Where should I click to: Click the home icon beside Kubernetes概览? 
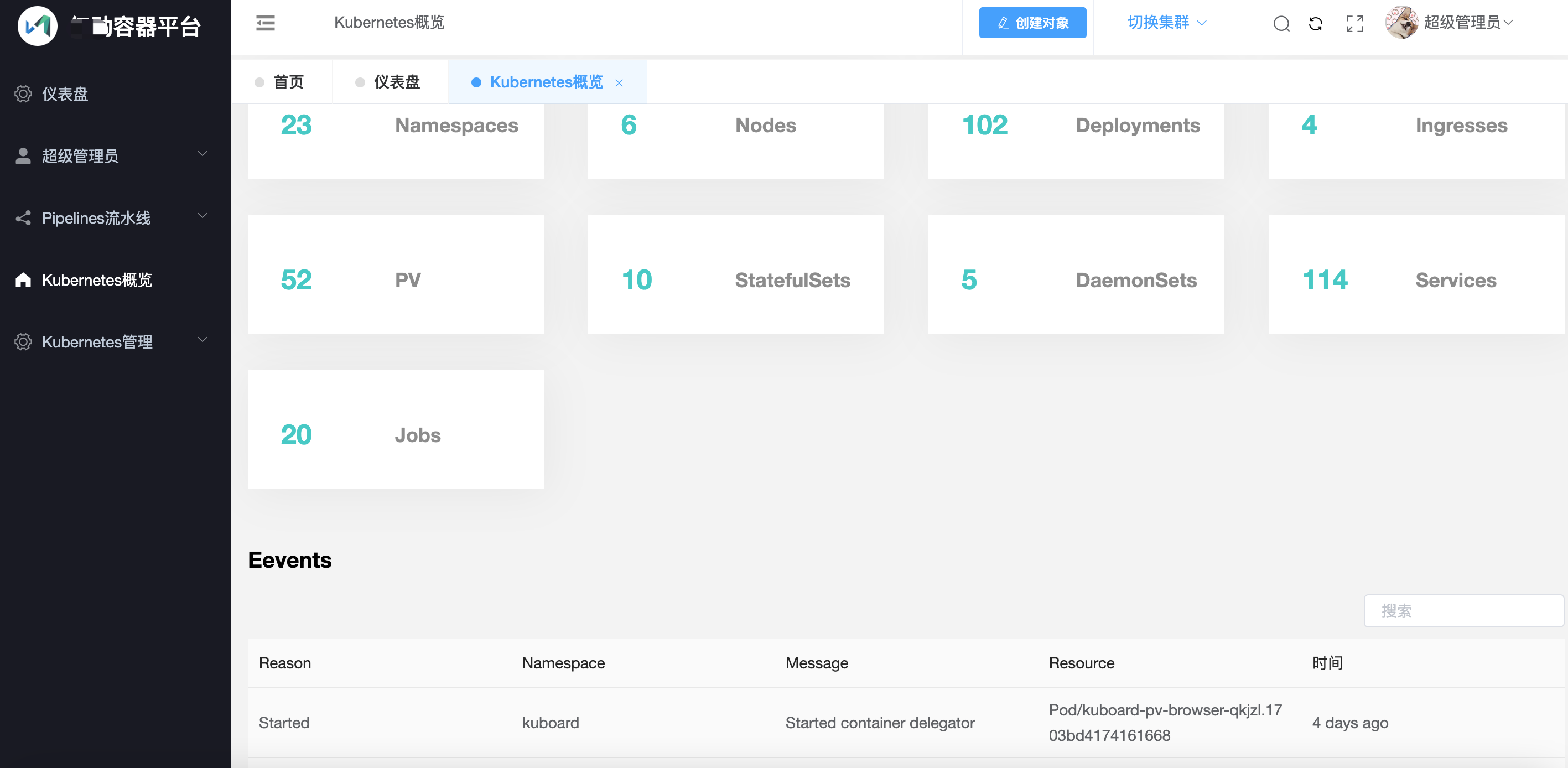point(23,280)
